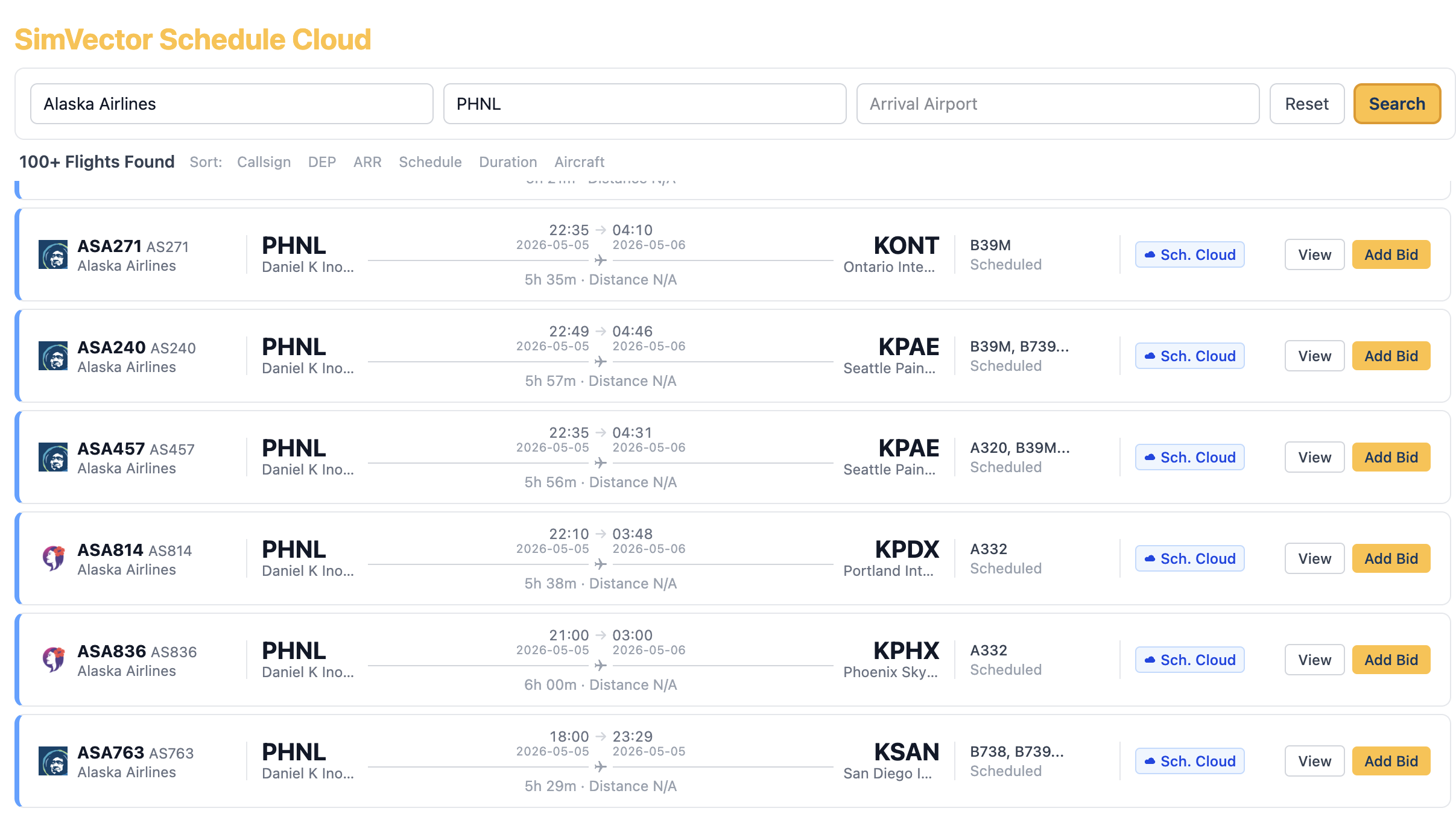The width and height of the screenshot is (1456, 814).
Task: Click the Sch. Cloud badge for ASA814
Action: pos(1189,559)
